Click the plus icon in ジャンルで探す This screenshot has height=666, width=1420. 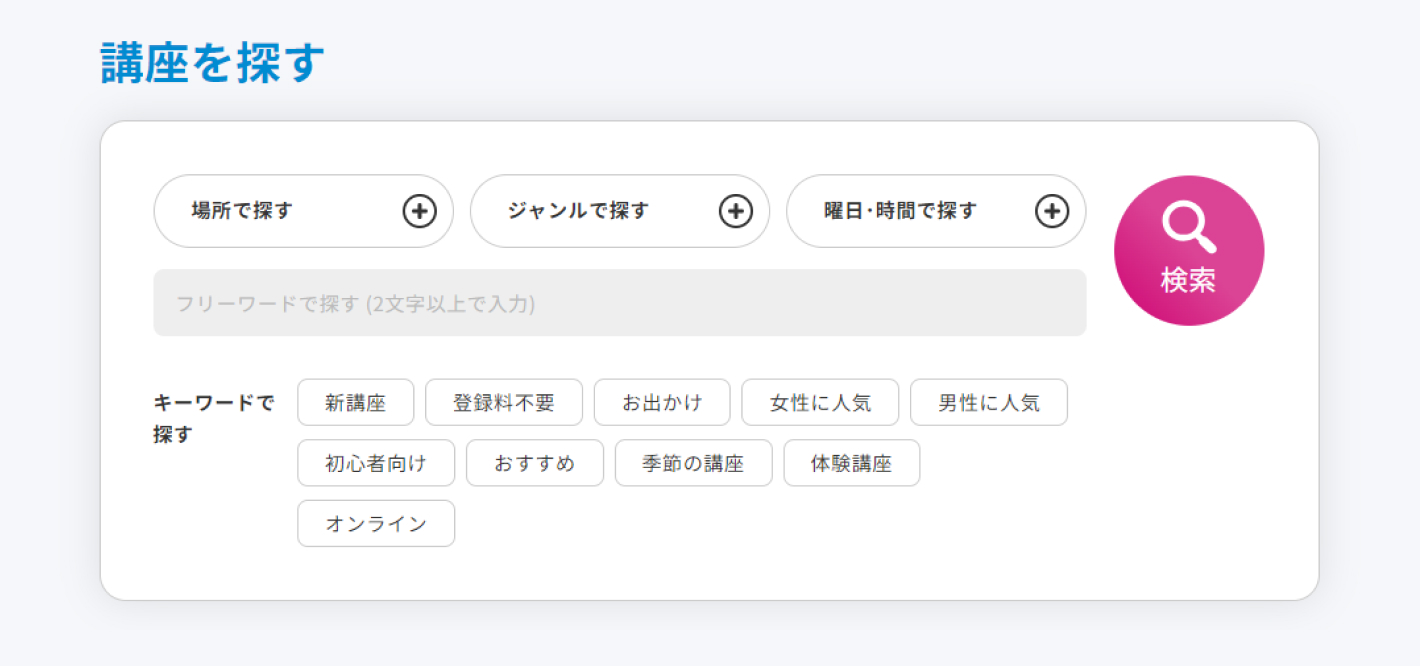736,211
